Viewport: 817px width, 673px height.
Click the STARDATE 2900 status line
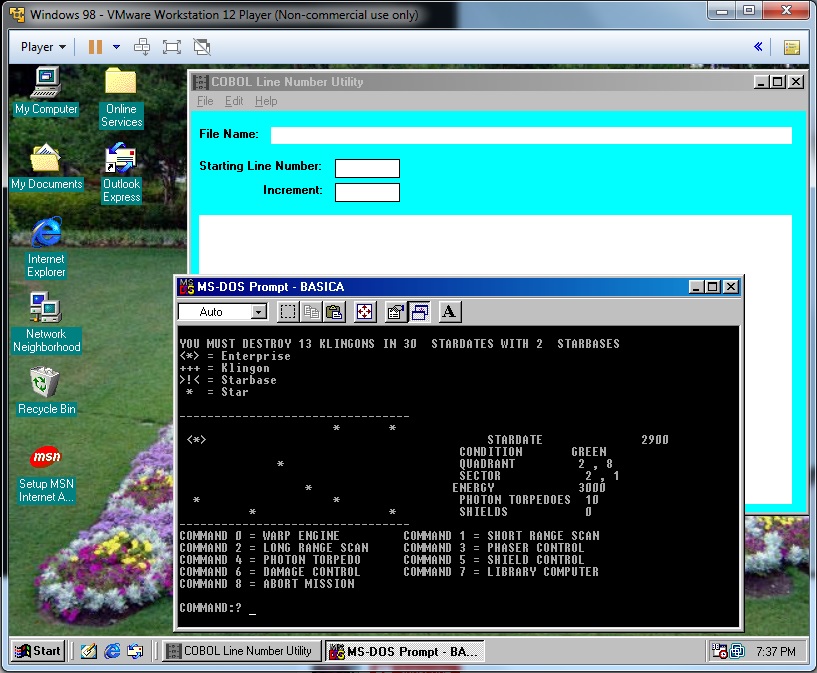coord(578,440)
